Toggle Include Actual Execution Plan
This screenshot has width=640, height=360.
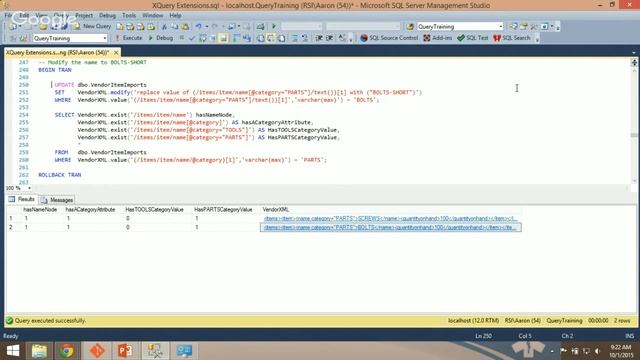[236, 38]
